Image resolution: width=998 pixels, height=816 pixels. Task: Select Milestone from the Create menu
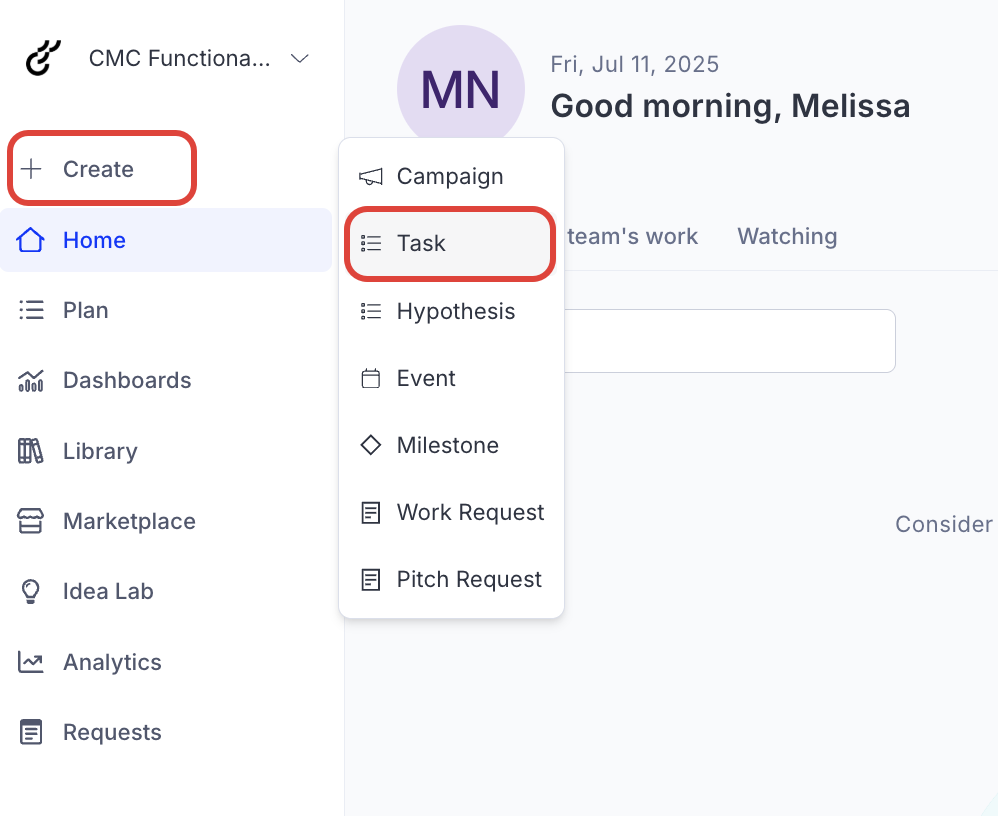coord(447,445)
